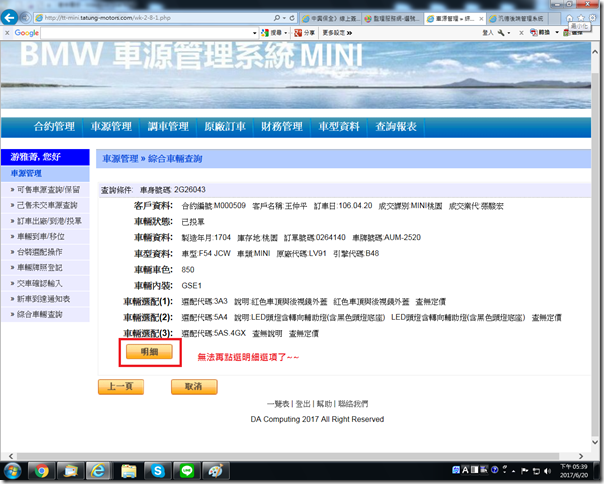Image resolution: width=604 pixels, height=484 pixels.
Task: Click the volume speaker tray icon
Action: 547,471
